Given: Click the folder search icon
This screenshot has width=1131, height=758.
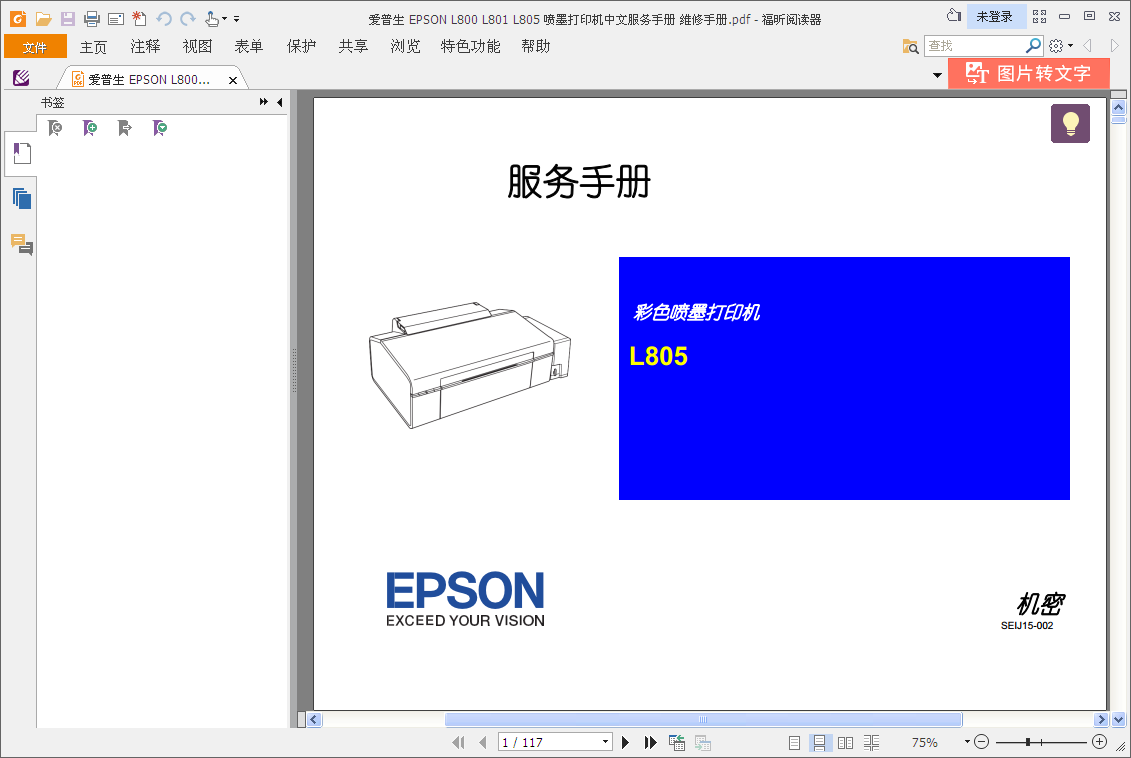Looking at the screenshot, I should 910,46.
